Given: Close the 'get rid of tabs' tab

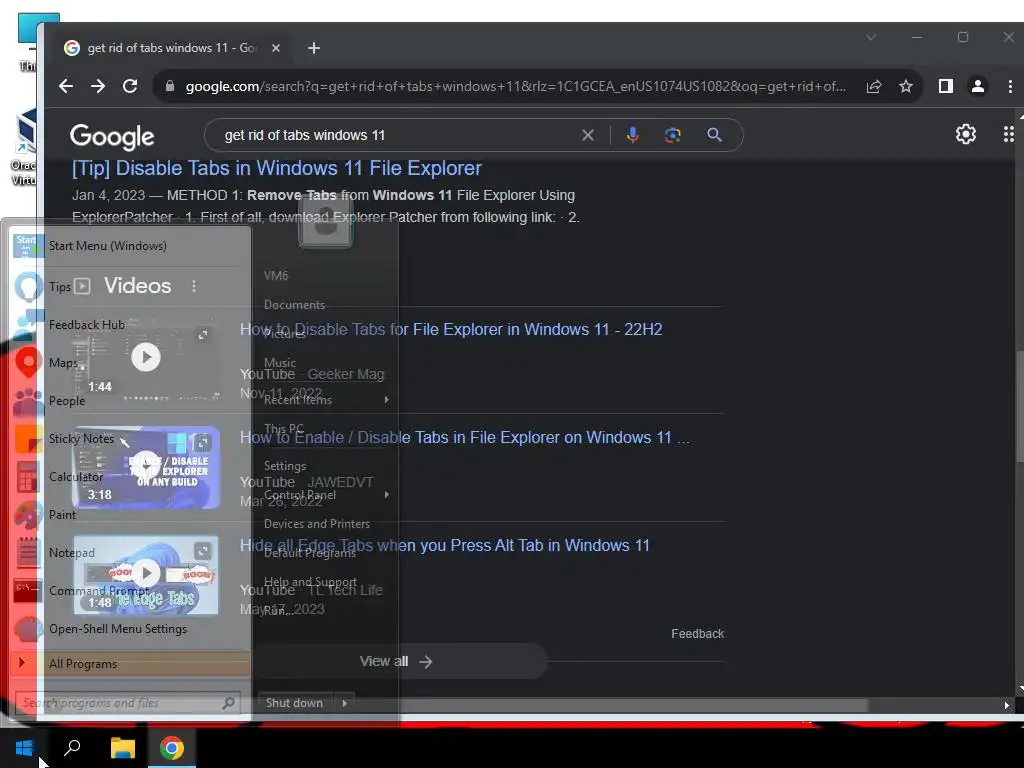Looking at the screenshot, I should [x=276, y=48].
